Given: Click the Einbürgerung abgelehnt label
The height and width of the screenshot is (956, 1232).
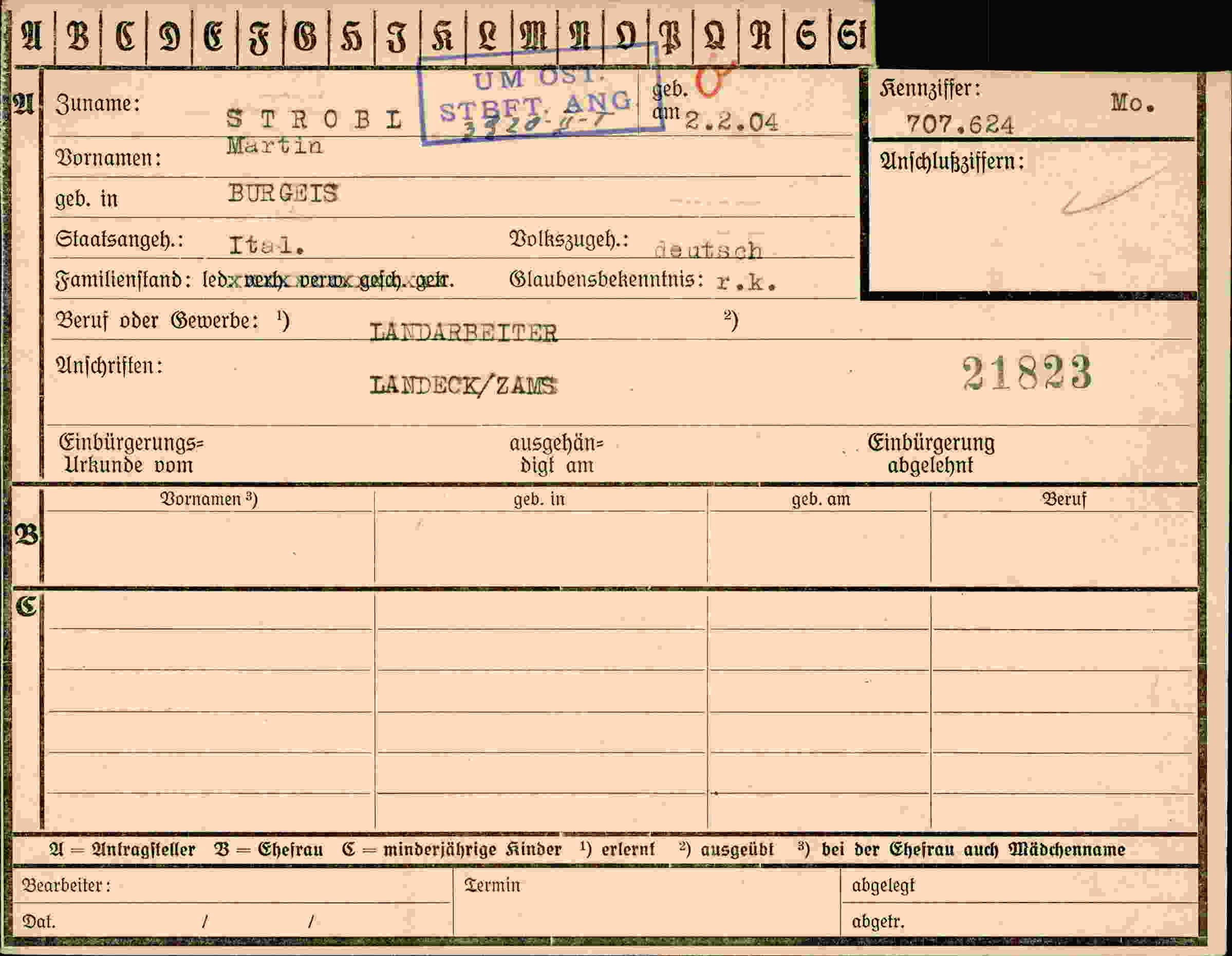Looking at the screenshot, I should coord(931,454).
